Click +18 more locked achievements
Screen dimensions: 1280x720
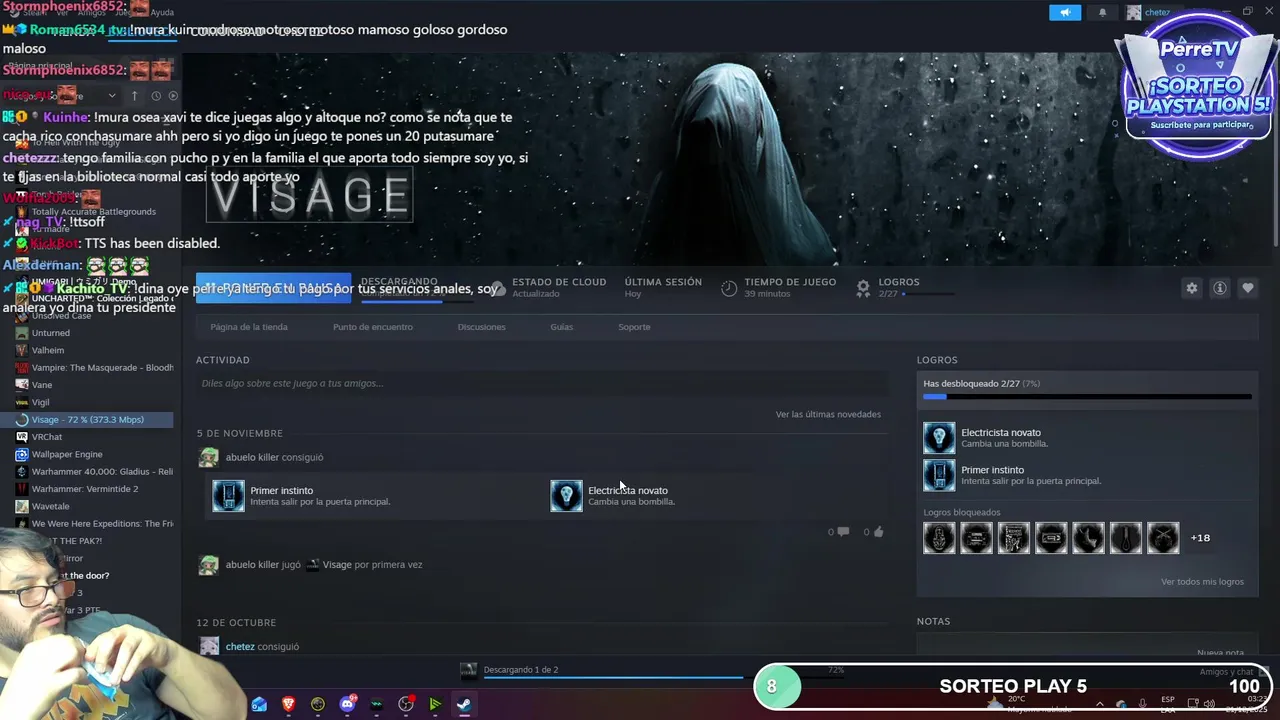(1200, 538)
